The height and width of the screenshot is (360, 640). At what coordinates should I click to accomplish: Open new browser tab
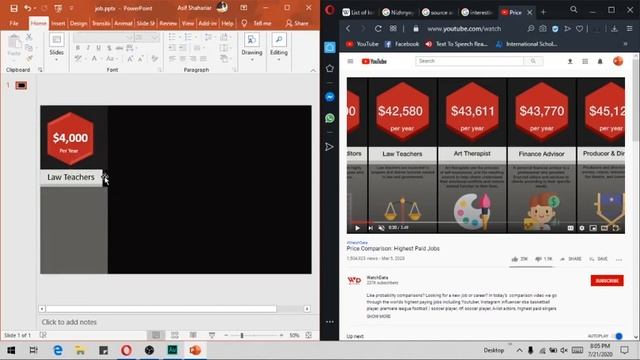(x=543, y=12)
